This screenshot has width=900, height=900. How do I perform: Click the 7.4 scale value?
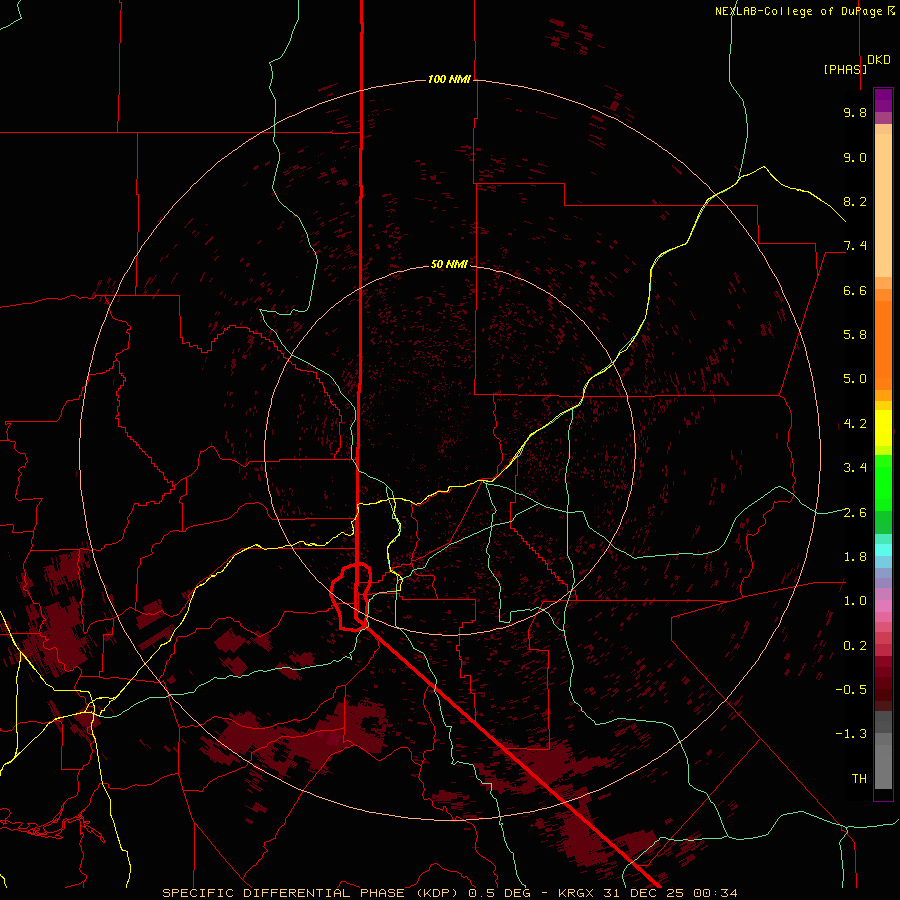[x=855, y=246]
